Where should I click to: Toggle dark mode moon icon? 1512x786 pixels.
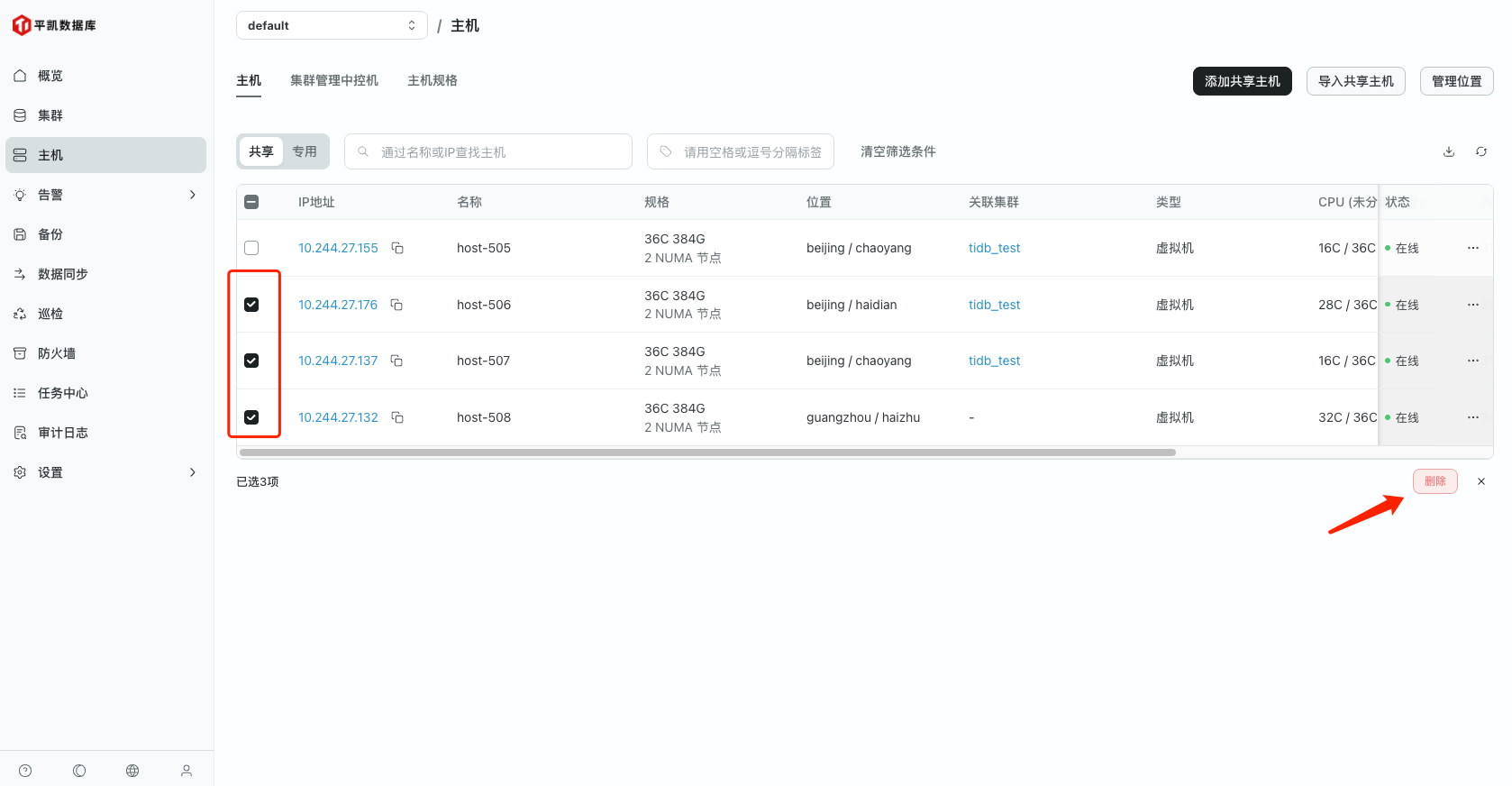pos(79,771)
